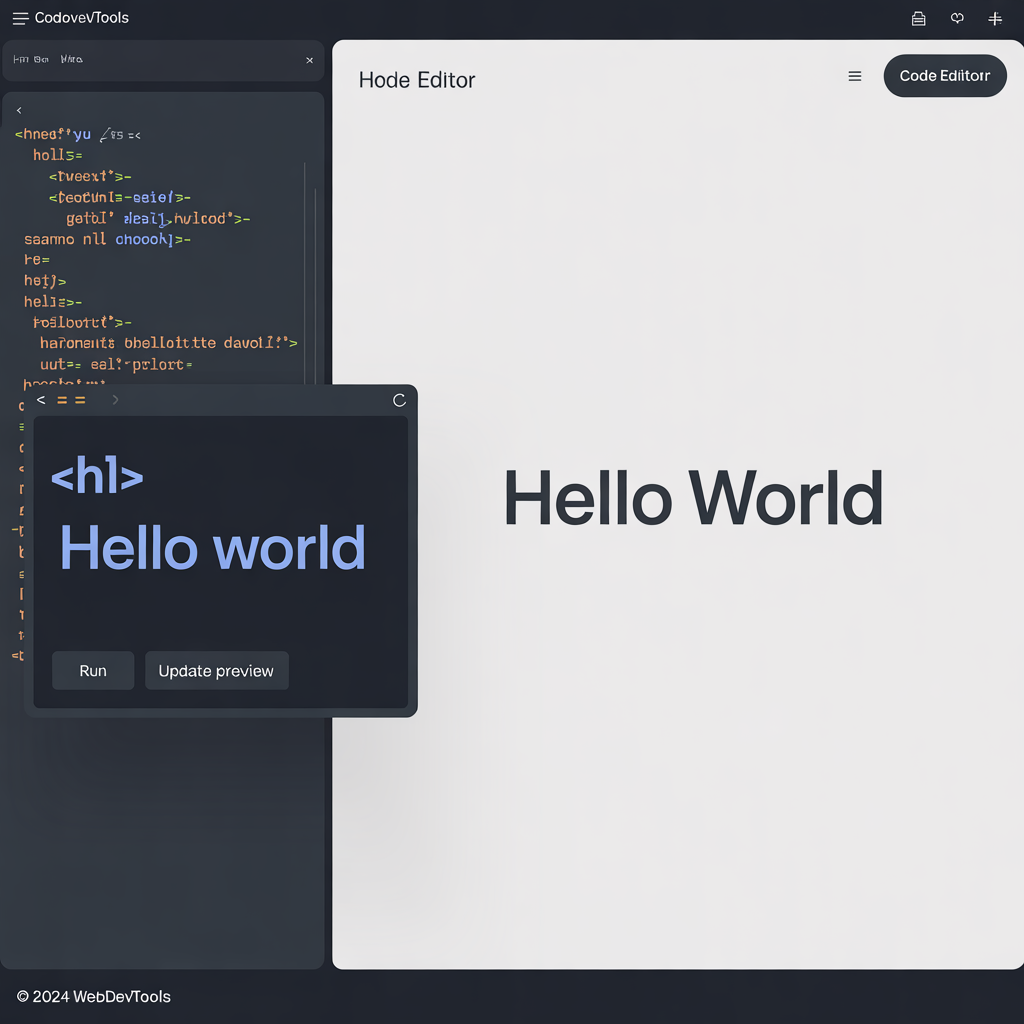Expand forward navigation in preview popup
This screenshot has height=1024, width=1024.
(114, 399)
